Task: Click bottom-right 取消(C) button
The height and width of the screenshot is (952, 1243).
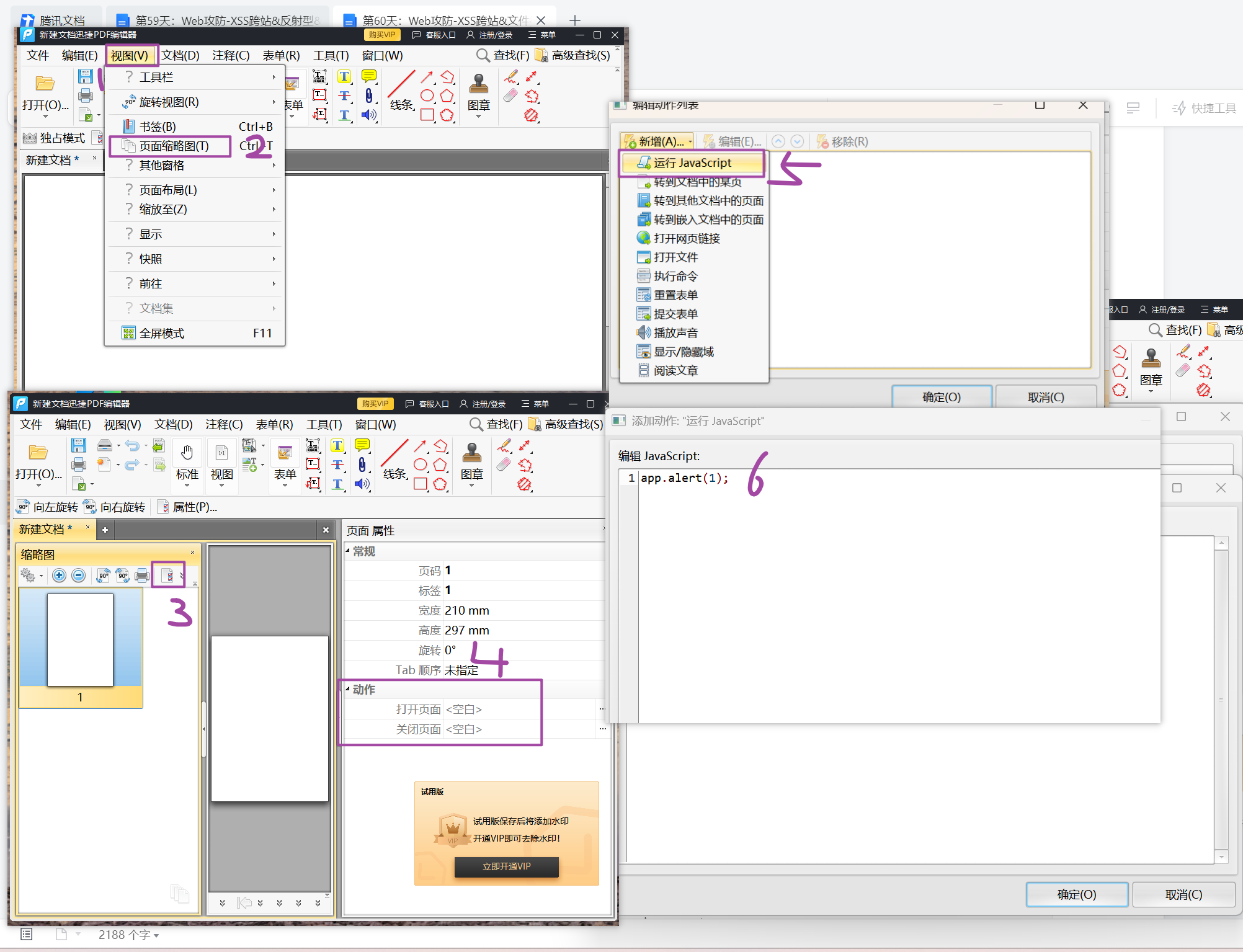Action: tap(1183, 894)
